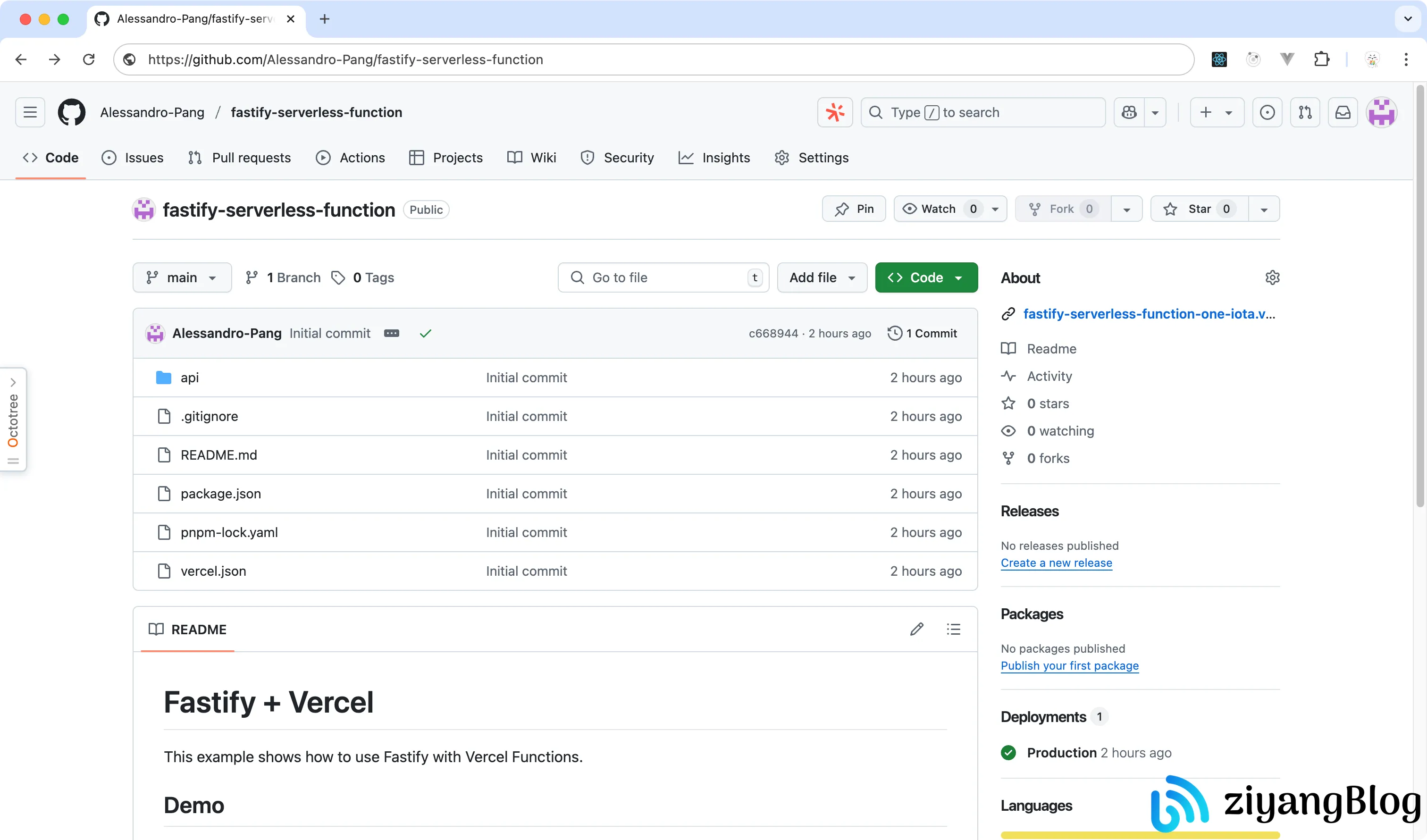Click Publish your first package
The width and height of the screenshot is (1427, 840).
(x=1070, y=666)
